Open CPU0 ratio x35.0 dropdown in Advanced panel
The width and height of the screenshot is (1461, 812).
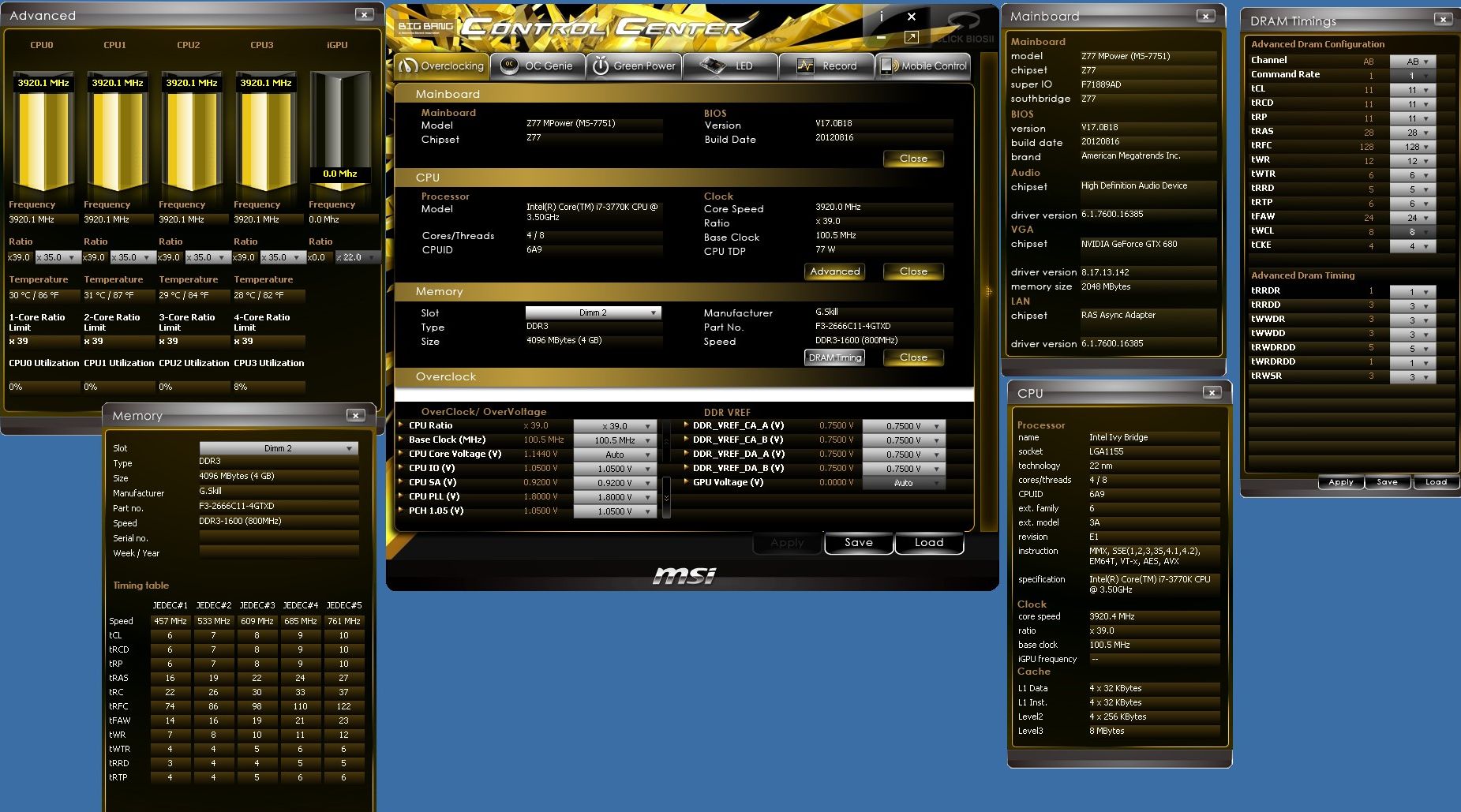(71, 258)
